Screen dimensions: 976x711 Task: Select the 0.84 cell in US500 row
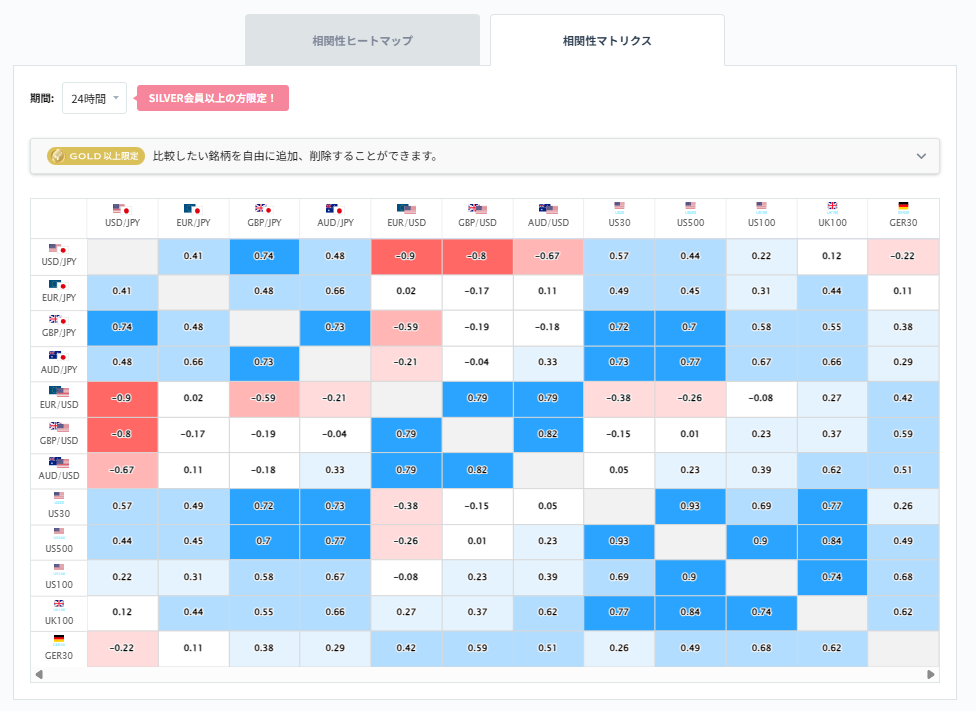832,541
